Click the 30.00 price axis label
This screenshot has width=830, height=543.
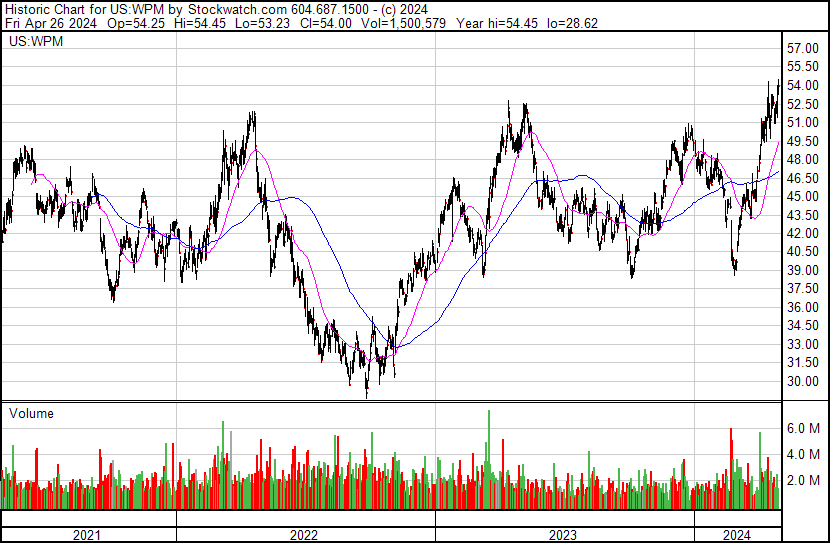coord(803,382)
